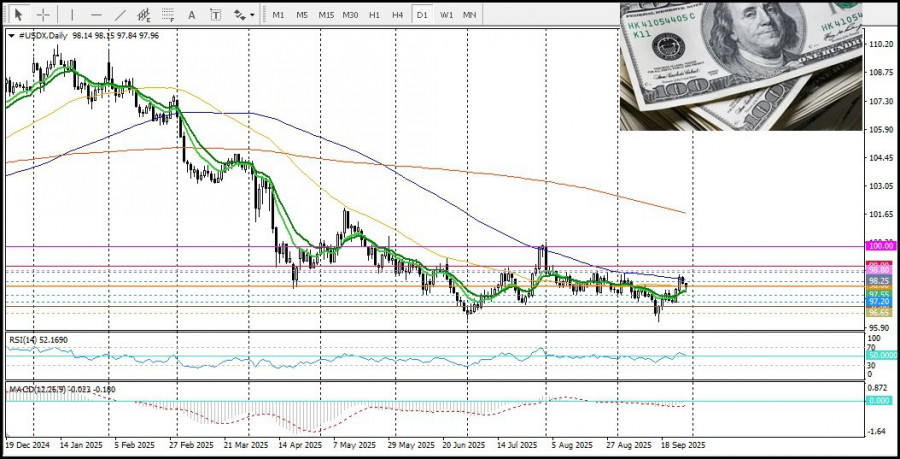This screenshot has width=900, height=459.
Task: Click the H1 timeframe button
Action: coord(374,15)
